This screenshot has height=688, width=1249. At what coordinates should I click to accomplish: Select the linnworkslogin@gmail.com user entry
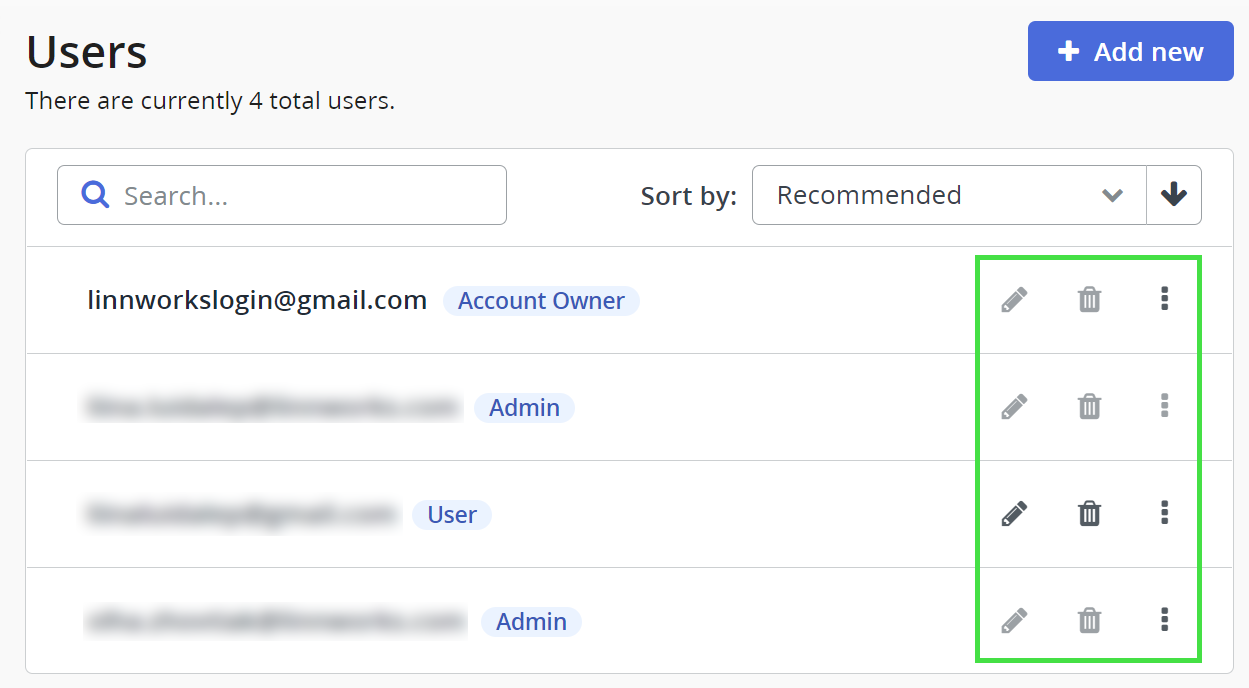pos(257,300)
